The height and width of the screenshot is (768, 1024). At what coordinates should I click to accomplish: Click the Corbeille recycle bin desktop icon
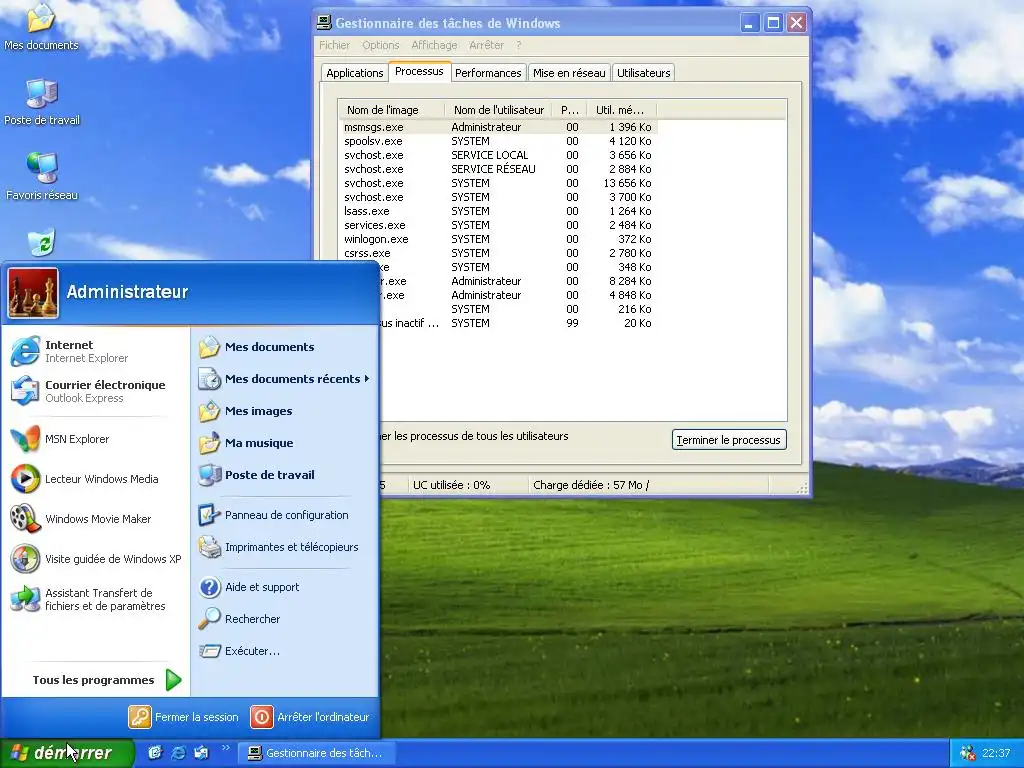coord(41,243)
